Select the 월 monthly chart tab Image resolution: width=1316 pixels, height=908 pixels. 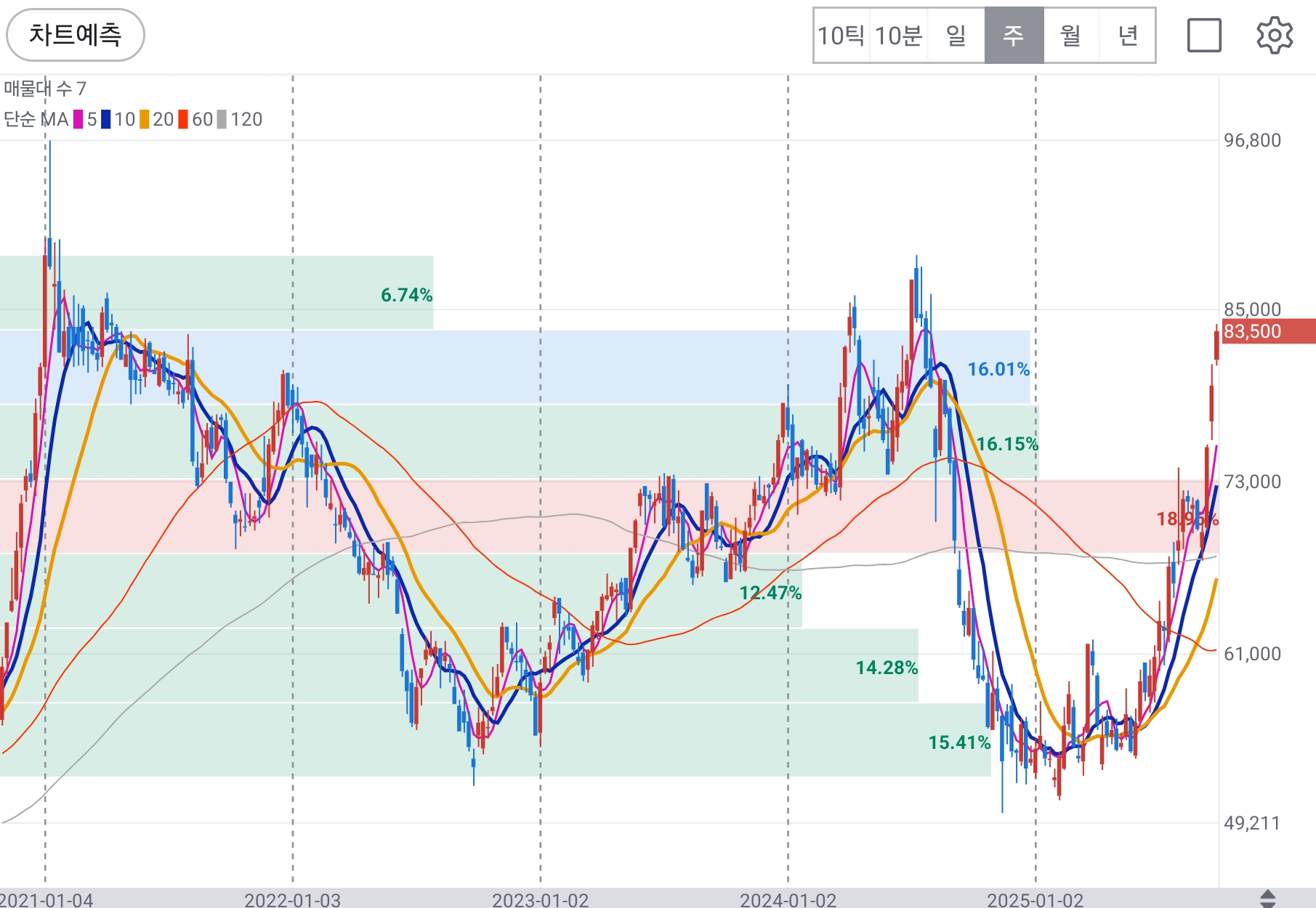tap(1071, 36)
